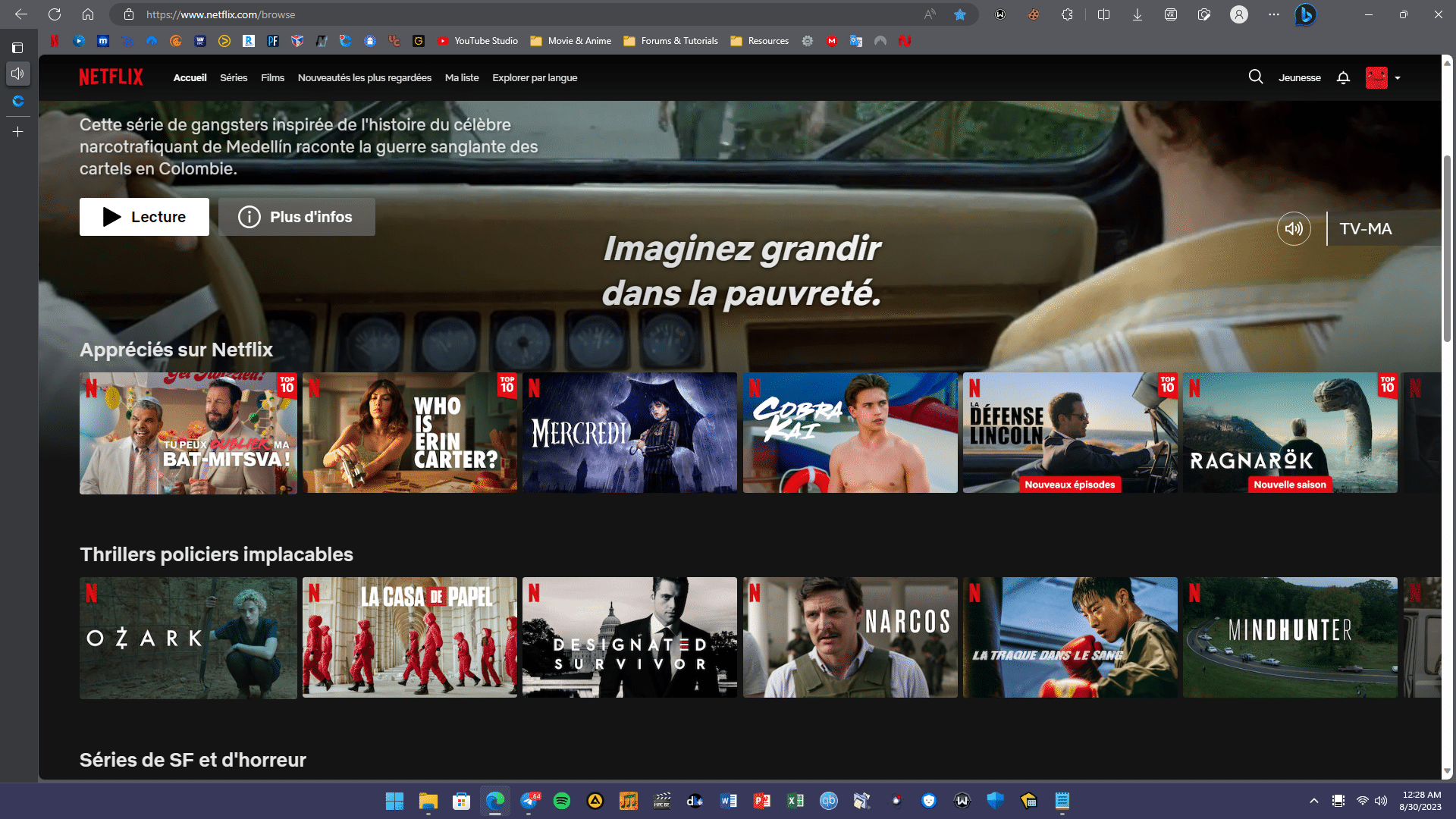Click Plus d'infos button
The height and width of the screenshot is (819, 1456).
click(x=297, y=217)
